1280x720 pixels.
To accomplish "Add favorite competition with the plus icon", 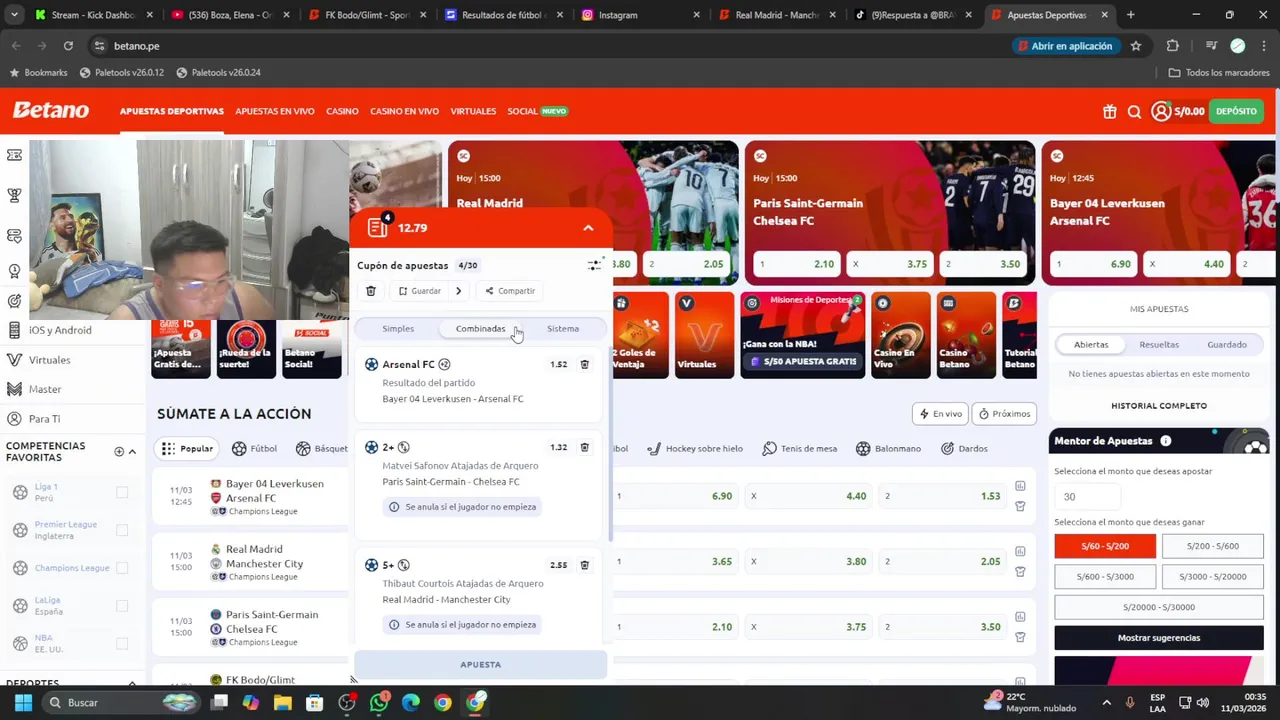I will pos(118,452).
